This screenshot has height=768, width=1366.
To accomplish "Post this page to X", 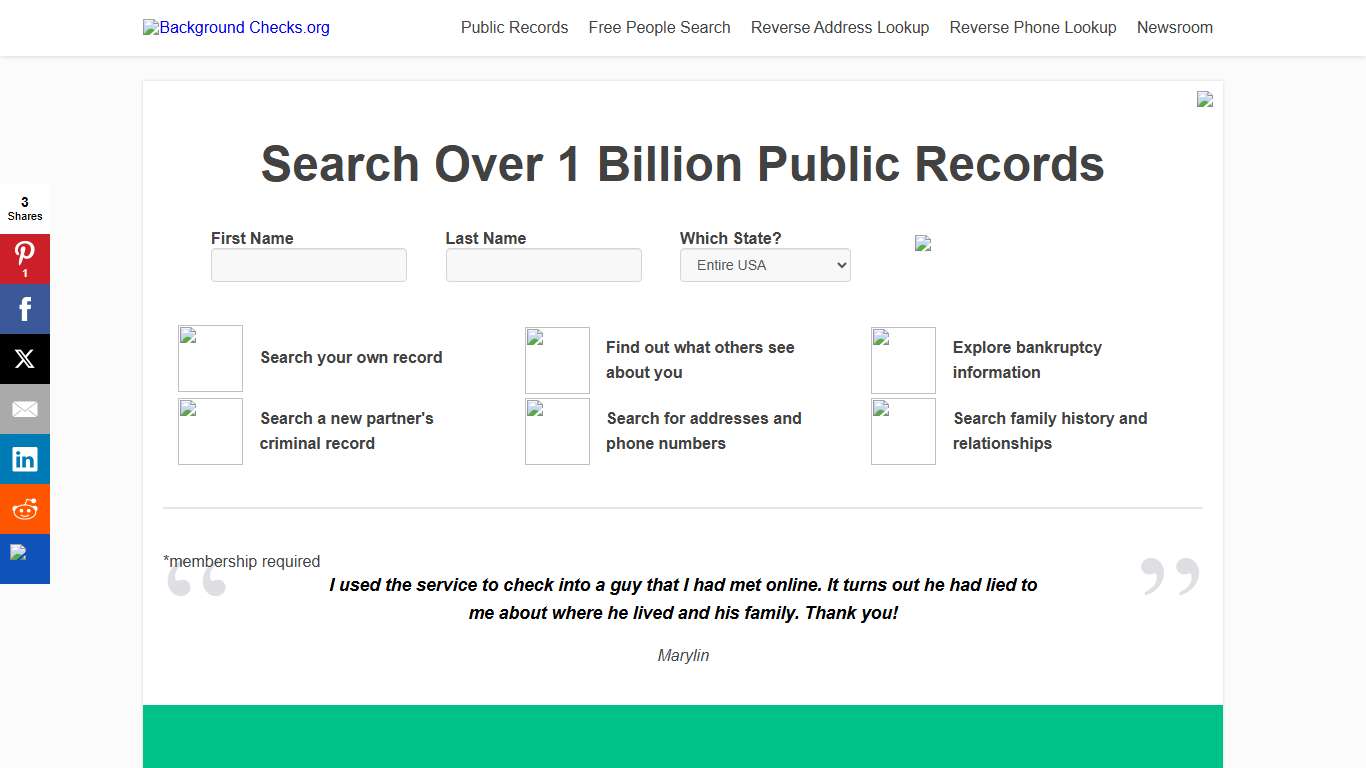I will 25,358.
